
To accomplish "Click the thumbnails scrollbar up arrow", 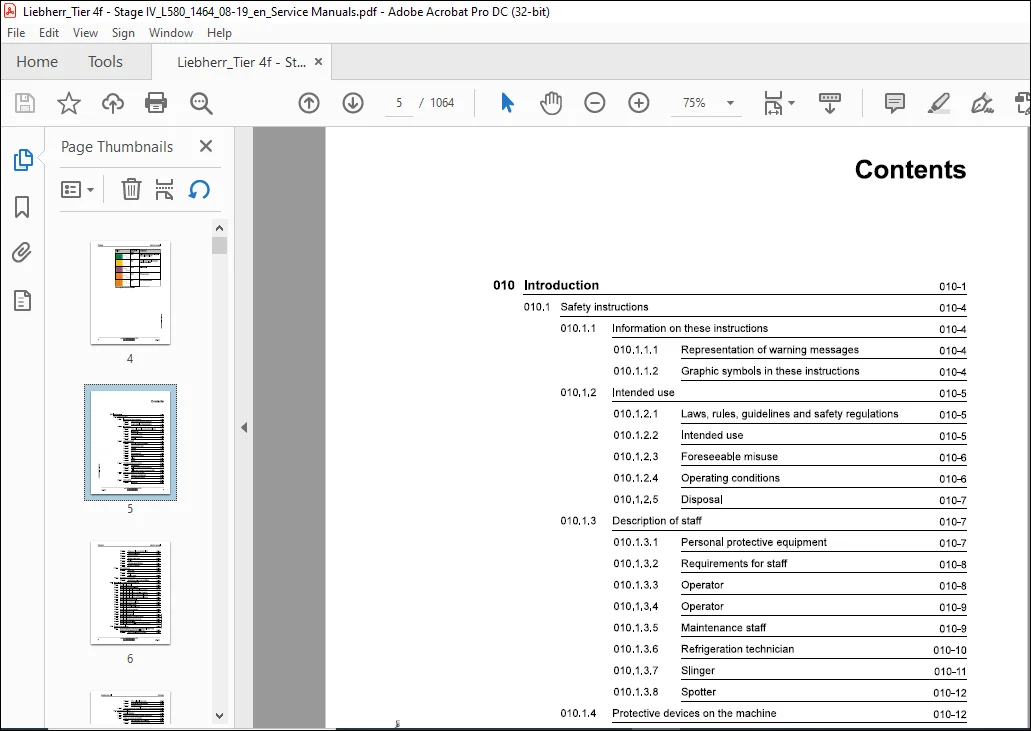I will (x=220, y=228).
